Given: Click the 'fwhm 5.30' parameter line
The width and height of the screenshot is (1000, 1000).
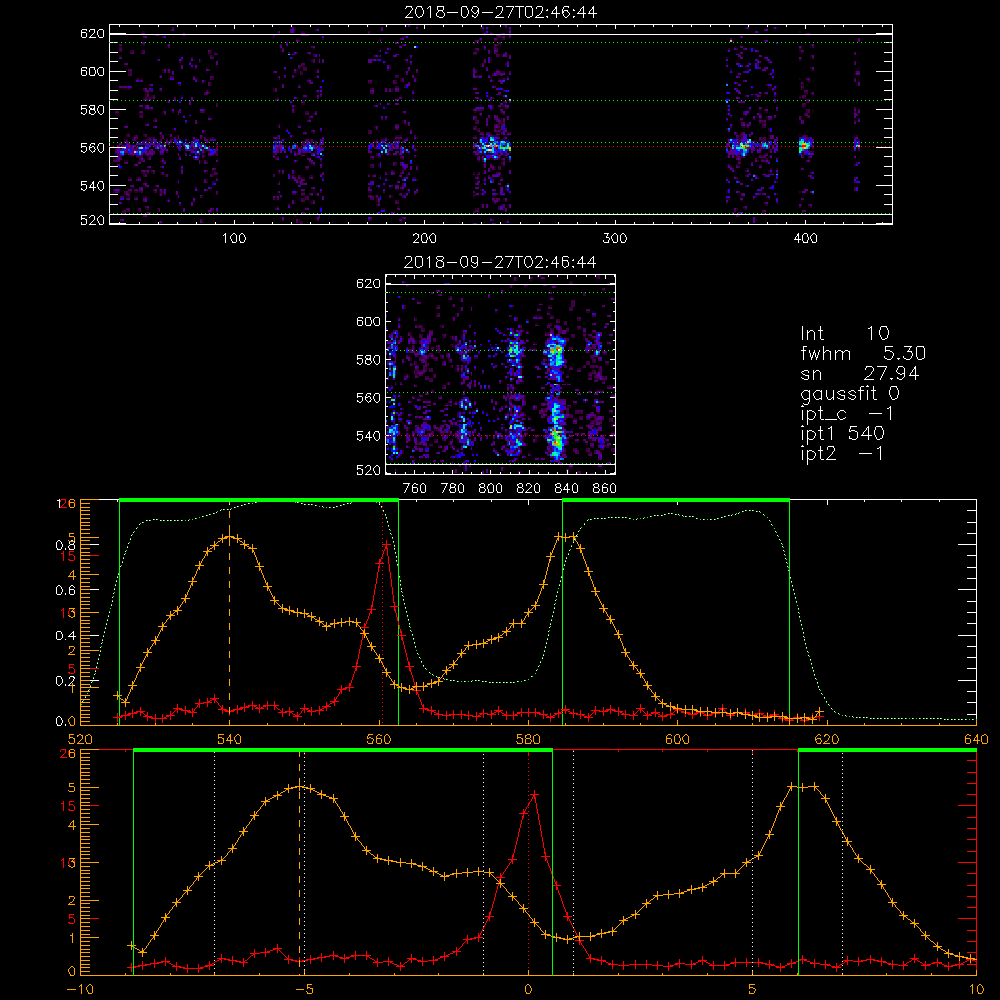Looking at the screenshot, I should click(x=863, y=353).
